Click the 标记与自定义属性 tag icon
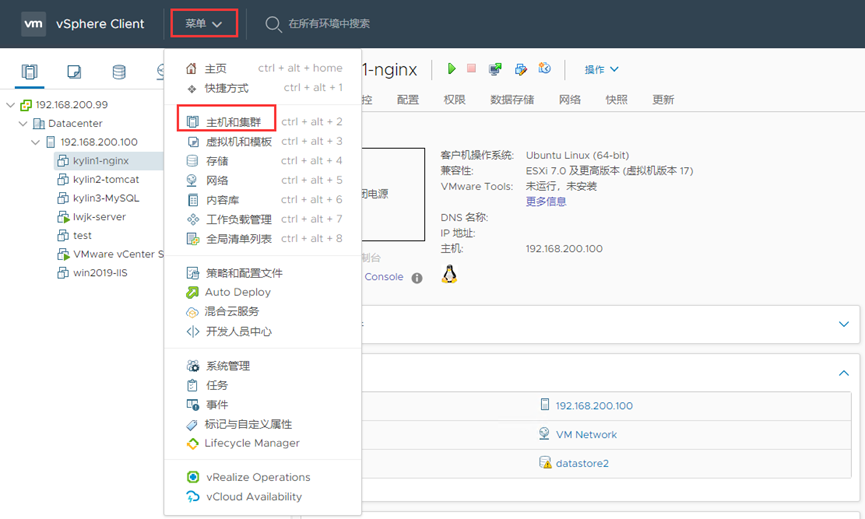The width and height of the screenshot is (865, 519). coord(192,425)
